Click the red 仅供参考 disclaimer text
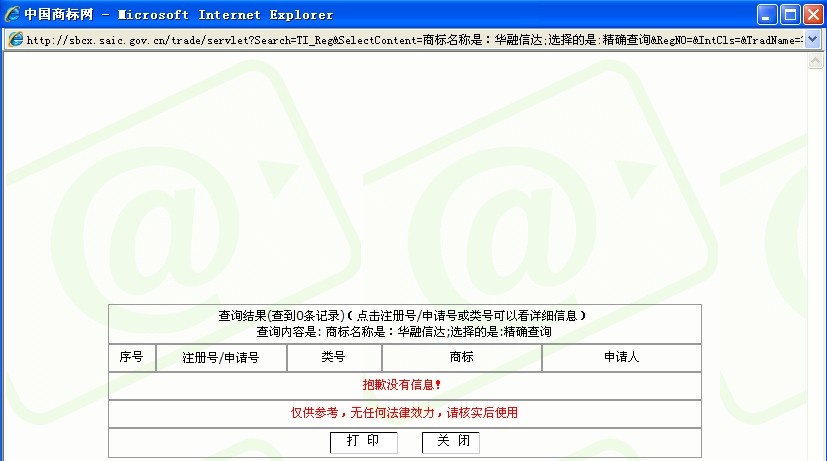 [x=404, y=413]
